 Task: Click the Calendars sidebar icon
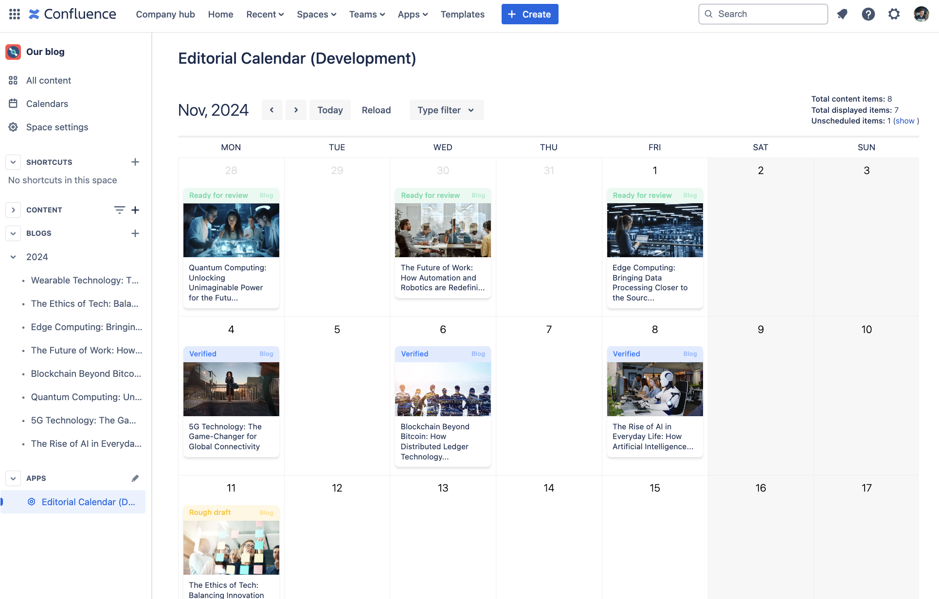click(13, 104)
